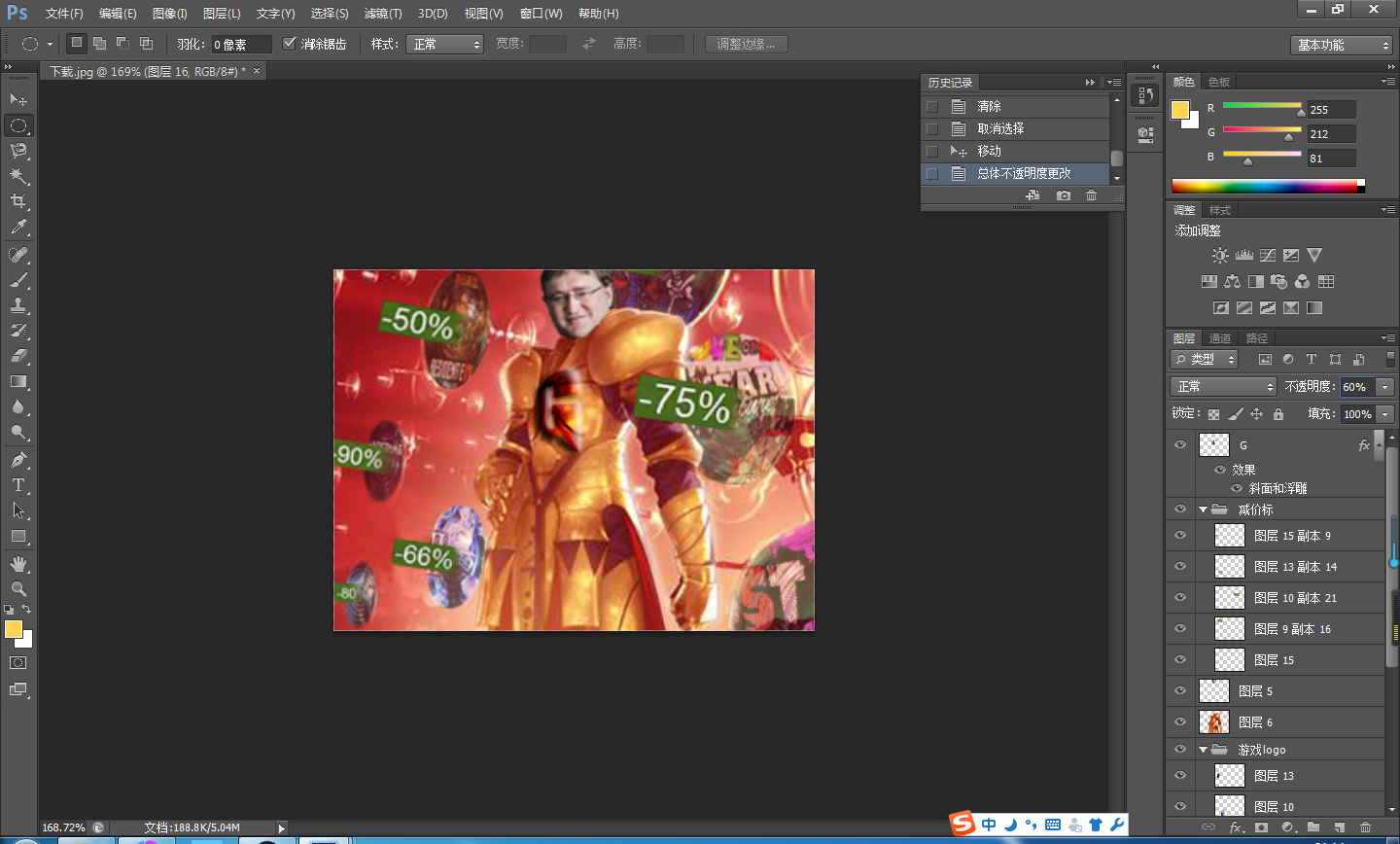
Task: Open layer filter 类型 dropdown
Action: coord(1205,359)
